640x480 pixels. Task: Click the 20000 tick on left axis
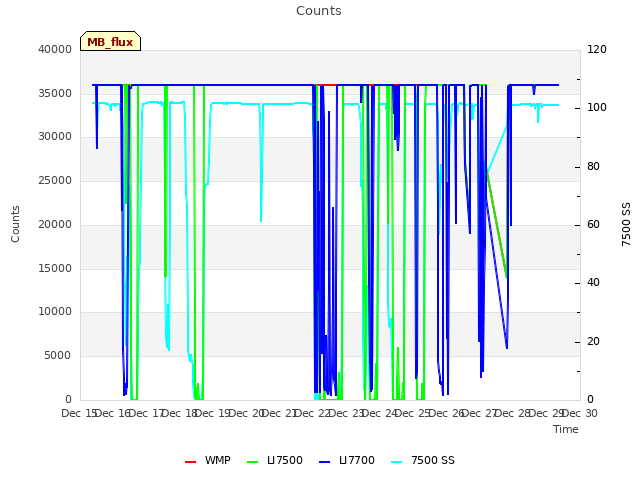(55, 224)
